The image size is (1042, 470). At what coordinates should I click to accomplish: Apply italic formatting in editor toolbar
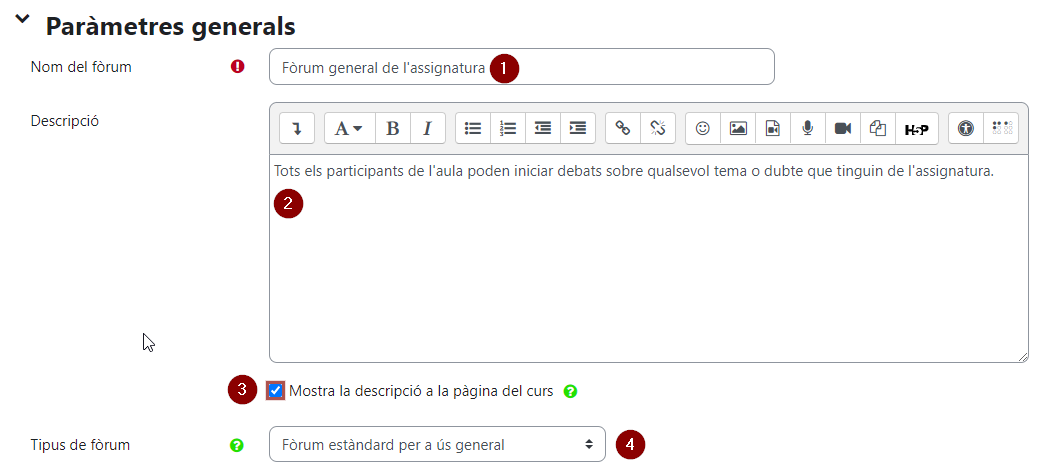[428, 128]
